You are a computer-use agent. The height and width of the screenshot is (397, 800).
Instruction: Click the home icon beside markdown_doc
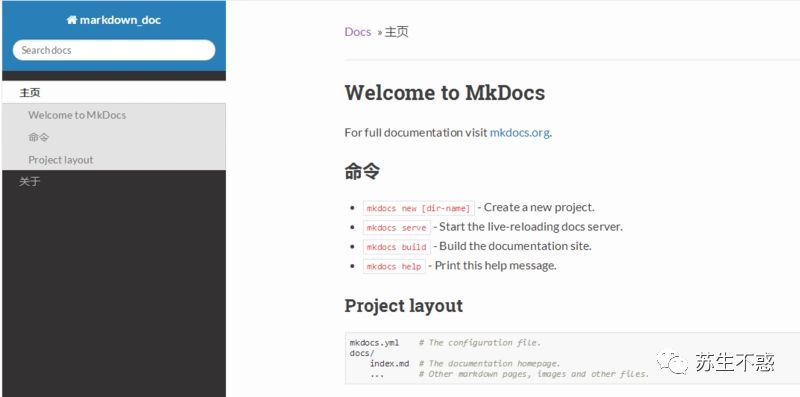coord(71,20)
